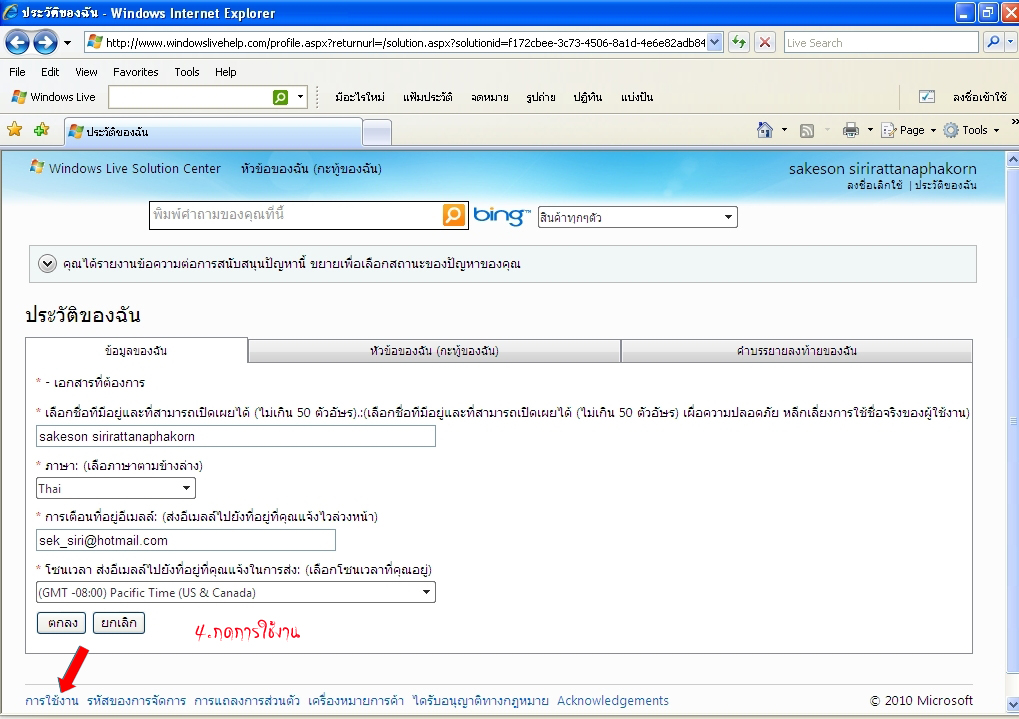Select the ประวัติของฉัน browser tab

coord(213,132)
